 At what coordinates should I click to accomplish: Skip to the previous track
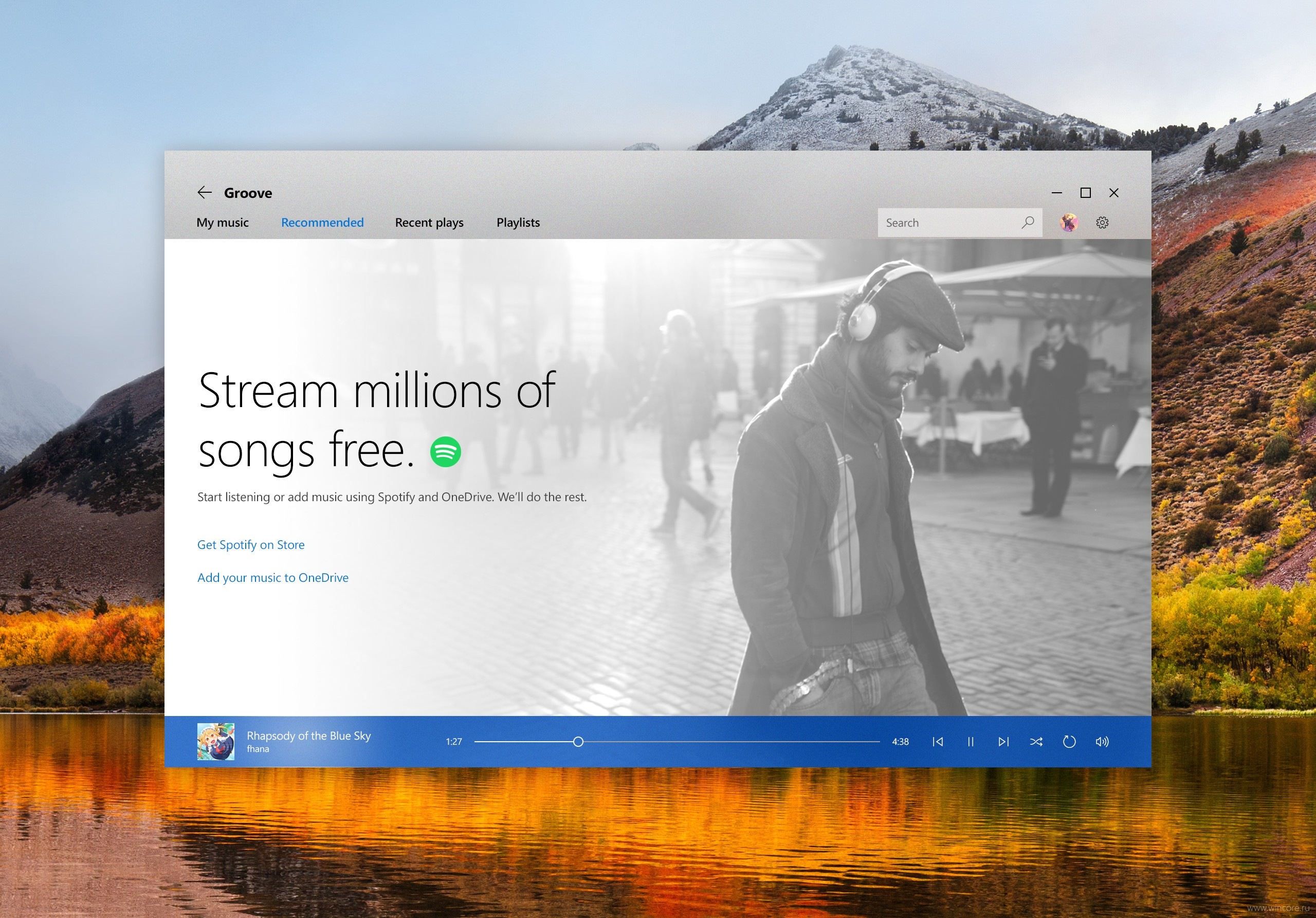coord(938,742)
